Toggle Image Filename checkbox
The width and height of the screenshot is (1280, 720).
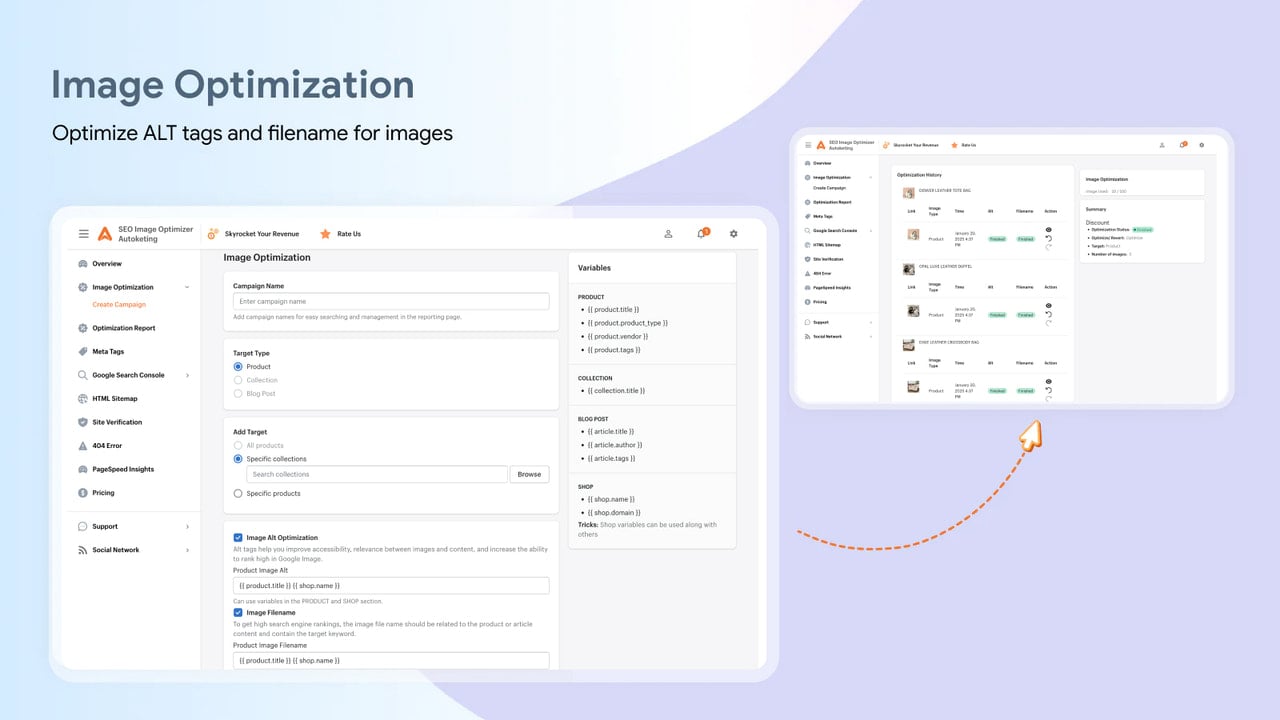pos(238,612)
